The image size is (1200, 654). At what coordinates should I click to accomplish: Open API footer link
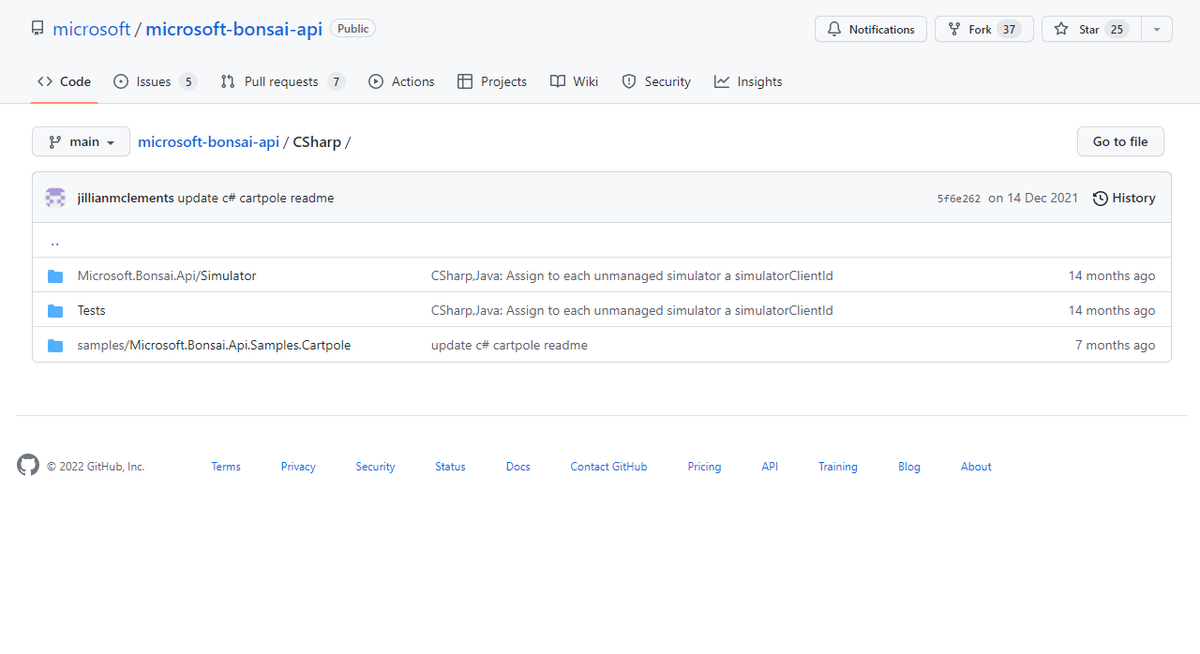[769, 467]
